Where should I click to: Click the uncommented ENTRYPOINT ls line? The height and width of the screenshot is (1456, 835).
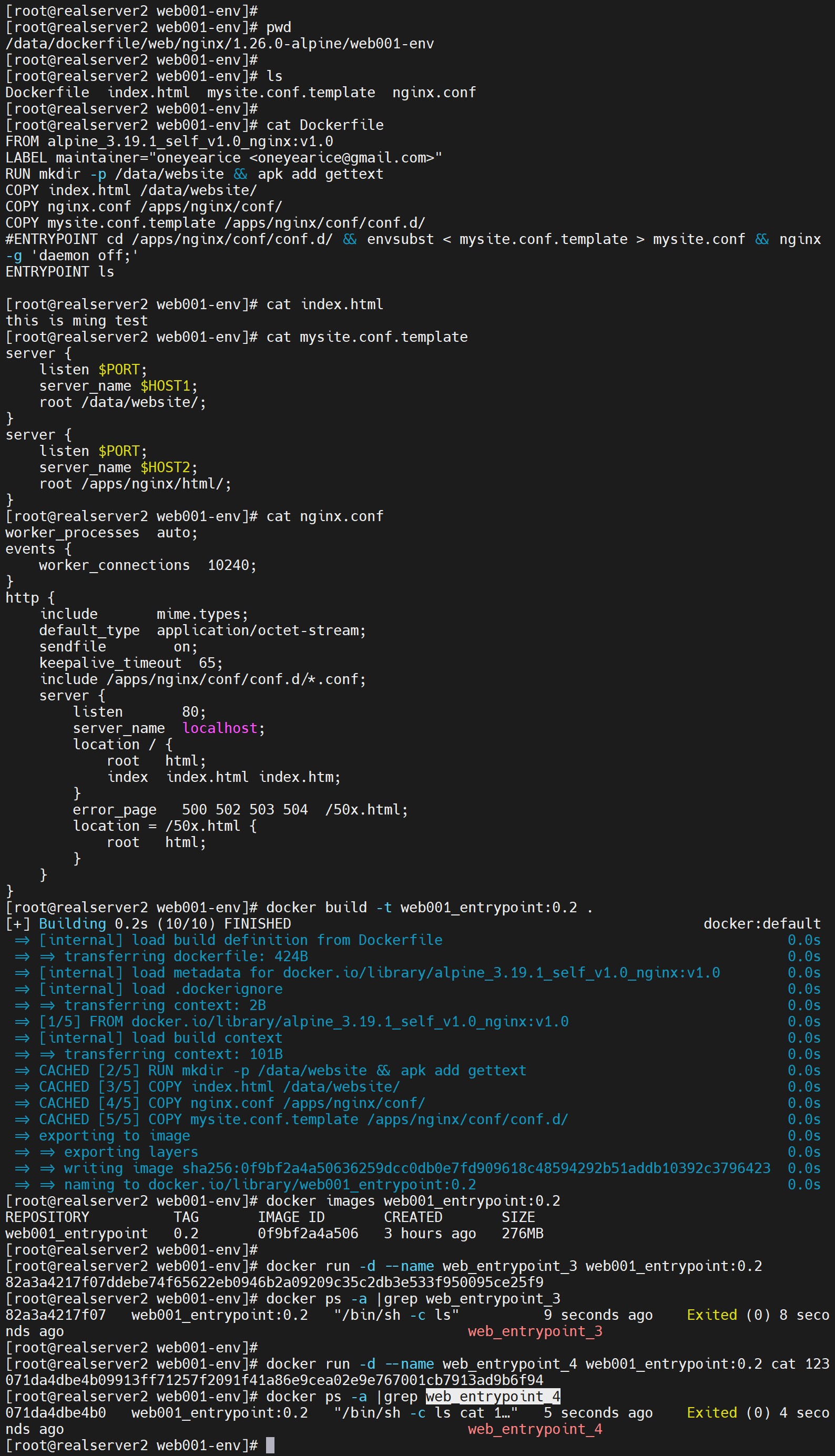click(x=59, y=271)
